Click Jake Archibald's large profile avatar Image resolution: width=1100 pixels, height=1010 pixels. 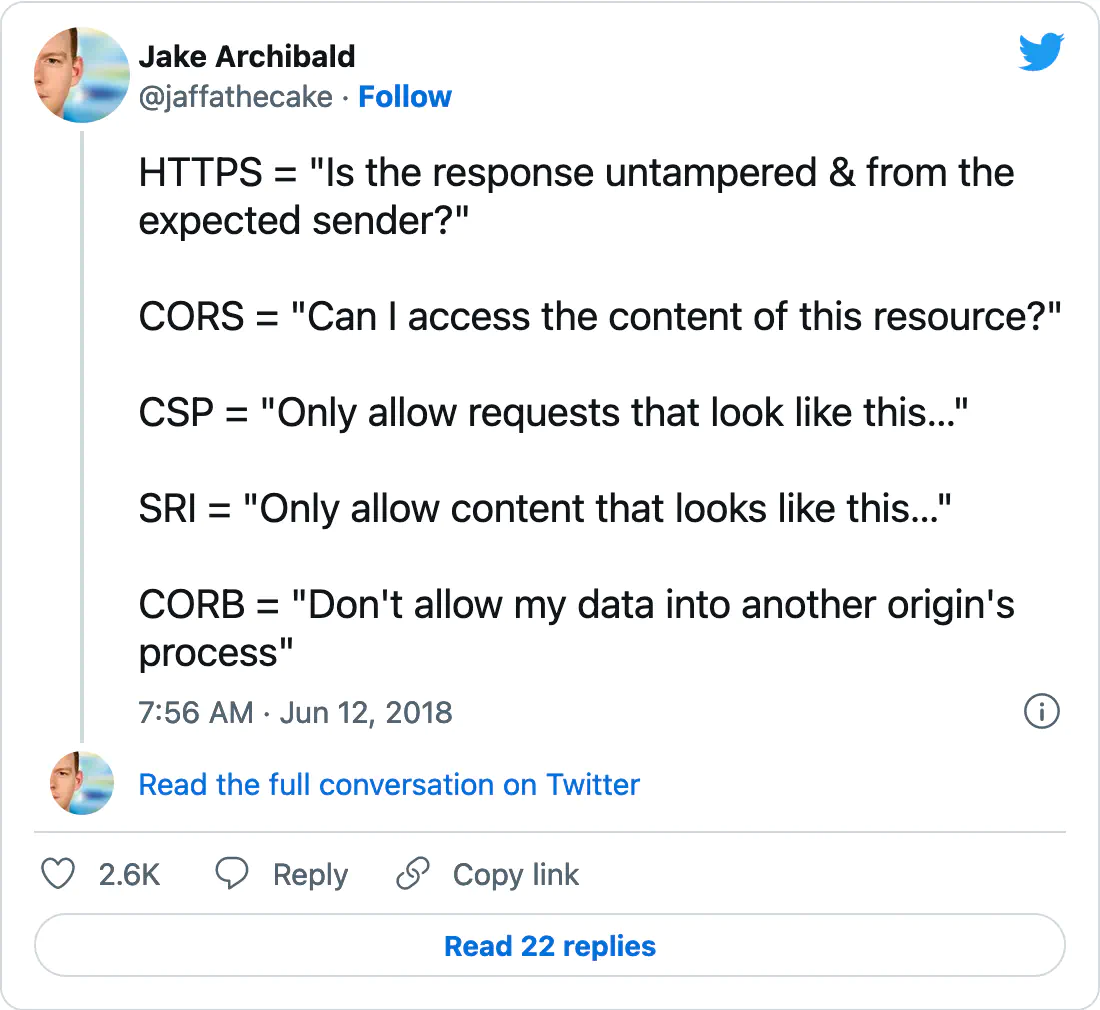coord(81,75)
